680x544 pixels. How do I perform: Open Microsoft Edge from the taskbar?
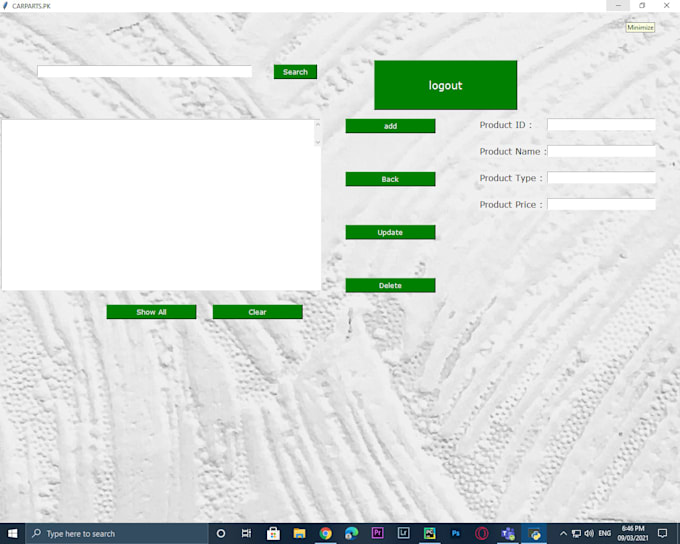point(352,534)
